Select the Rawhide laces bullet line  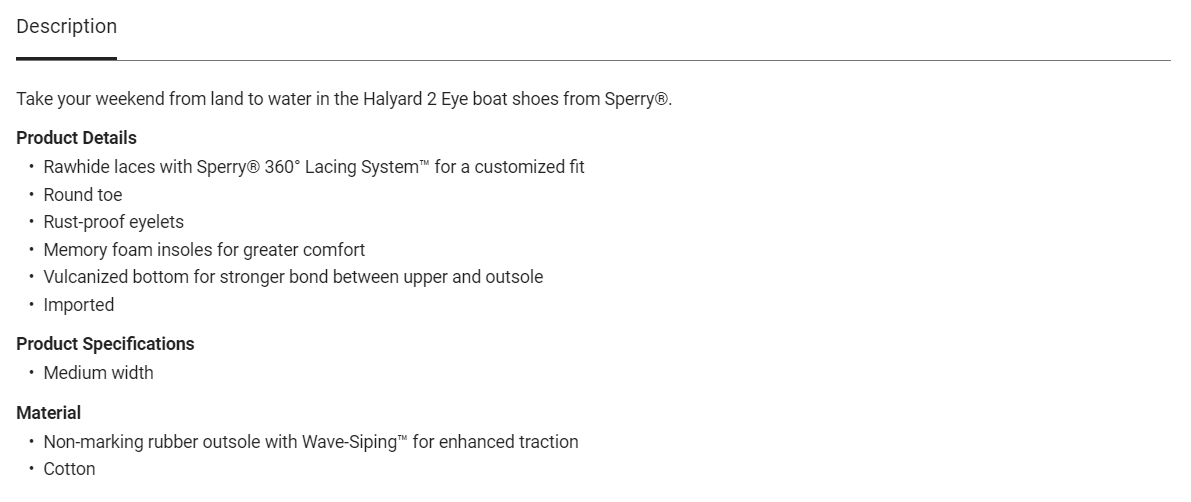[313, 167]
